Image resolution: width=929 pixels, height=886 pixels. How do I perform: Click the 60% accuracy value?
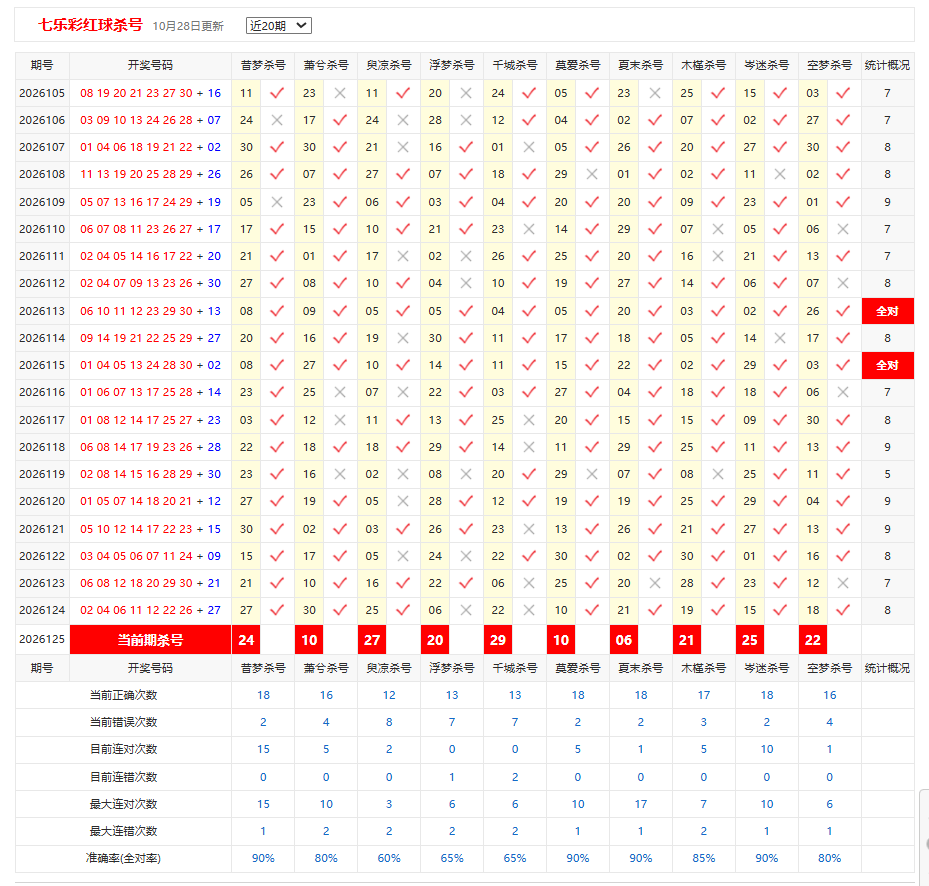coord(389,858)
